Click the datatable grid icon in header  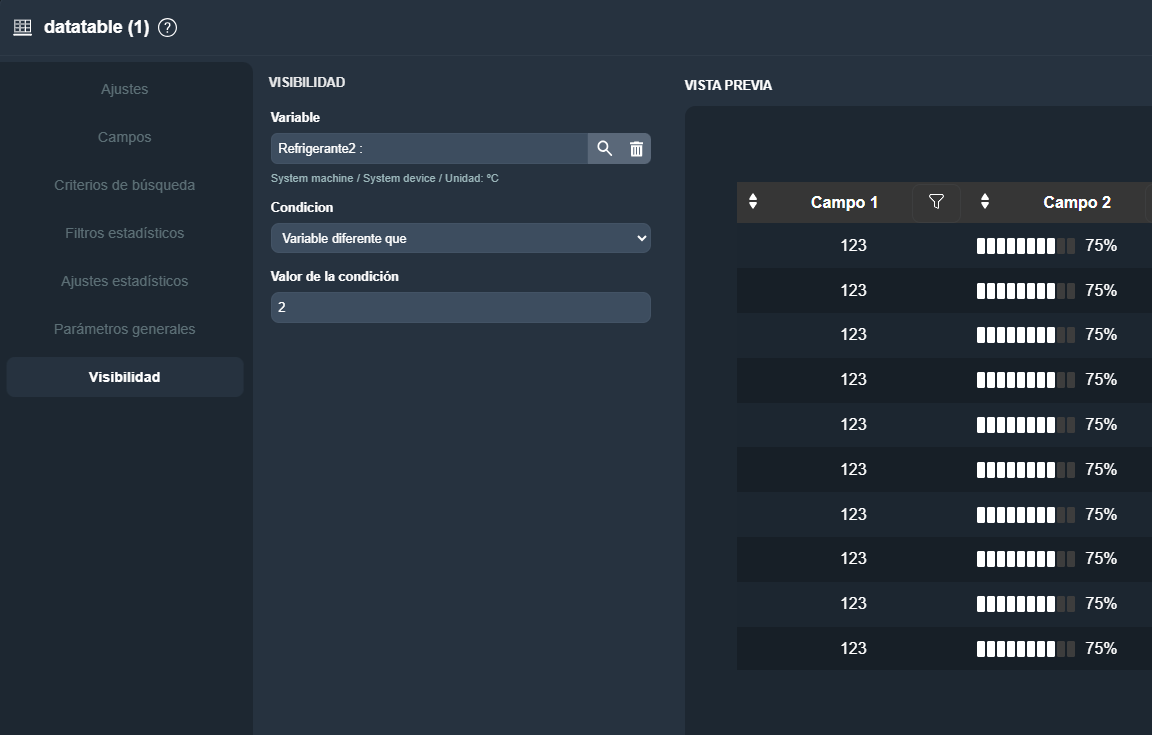pos(22,28)
